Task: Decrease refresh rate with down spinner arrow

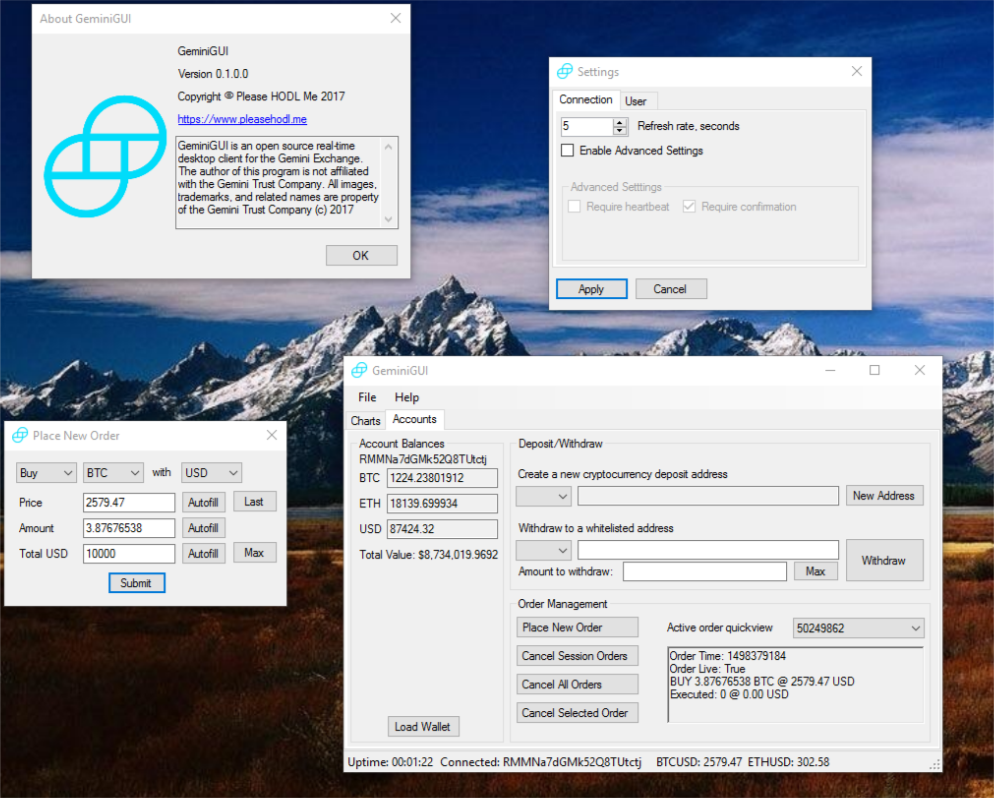Action: pos(620,131)
